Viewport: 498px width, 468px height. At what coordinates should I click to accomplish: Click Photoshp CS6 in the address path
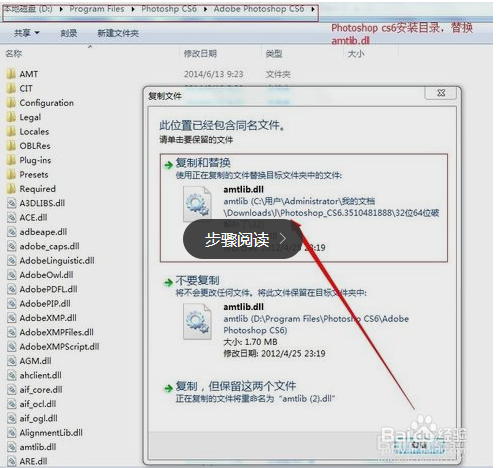[169, 9]
